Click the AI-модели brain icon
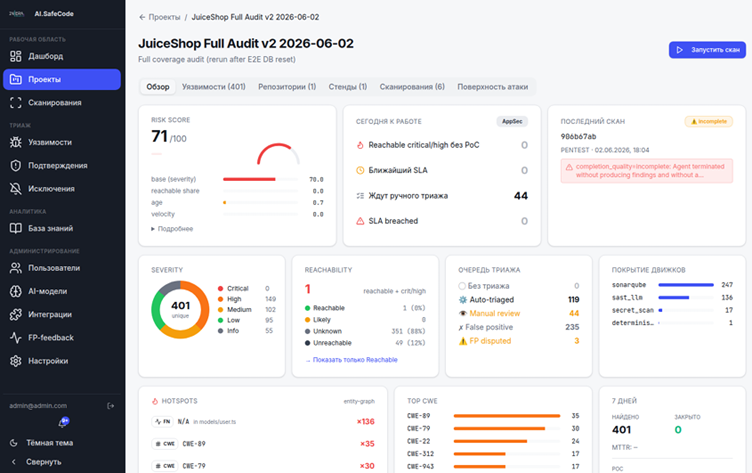 pyautogui.click(x=16, y=291)
